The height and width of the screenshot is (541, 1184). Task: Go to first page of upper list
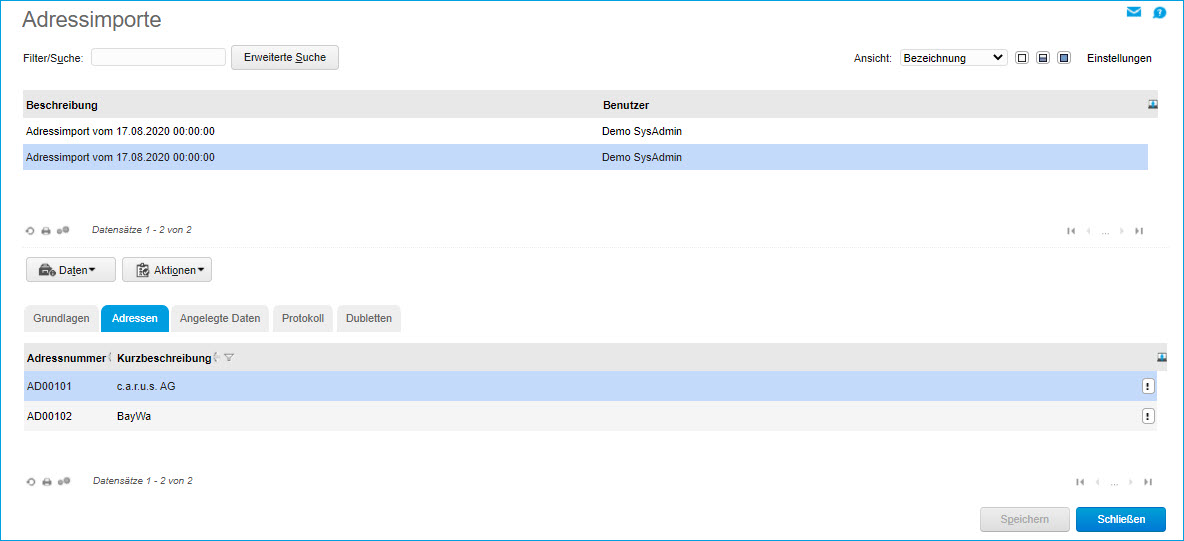(1071, 231)
